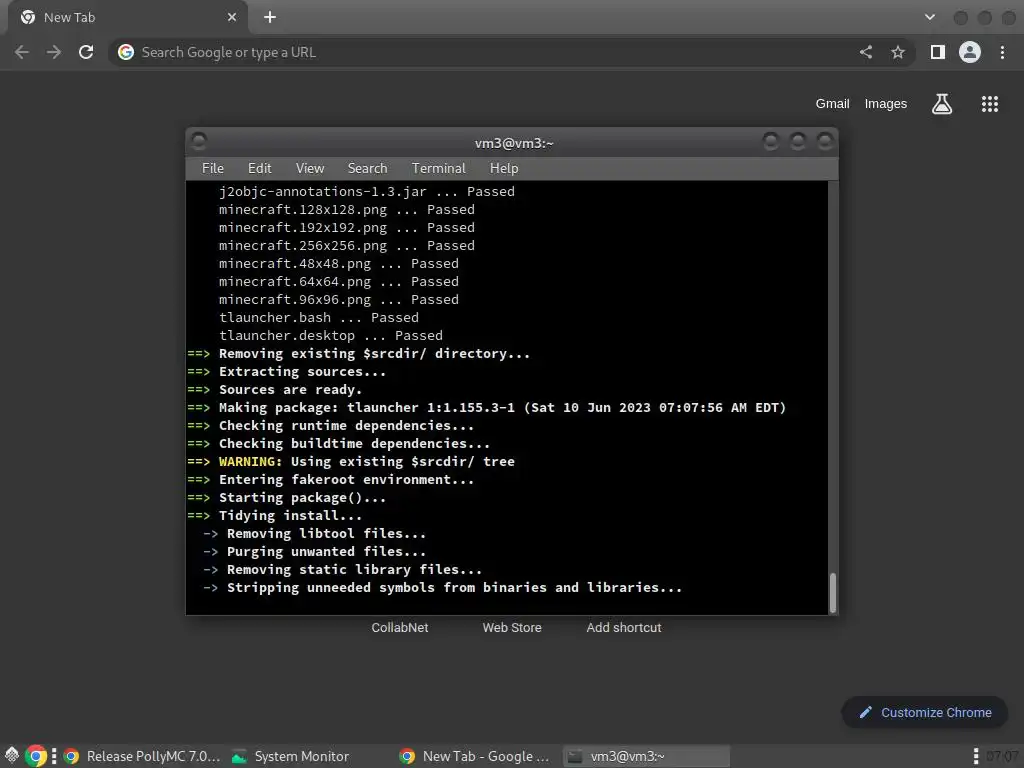This screenshot has height=768, width=1024.
Task: Click the taskbar clock
Action: (x=1002, y=756)
